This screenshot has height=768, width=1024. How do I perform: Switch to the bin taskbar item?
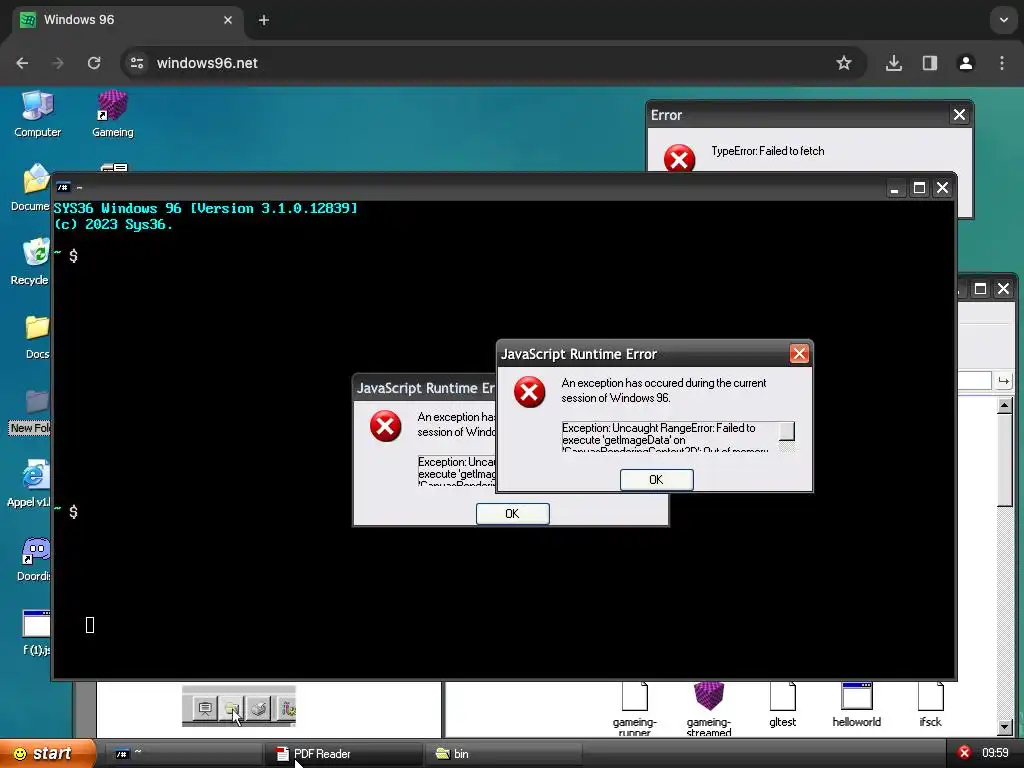coord(504,754)
